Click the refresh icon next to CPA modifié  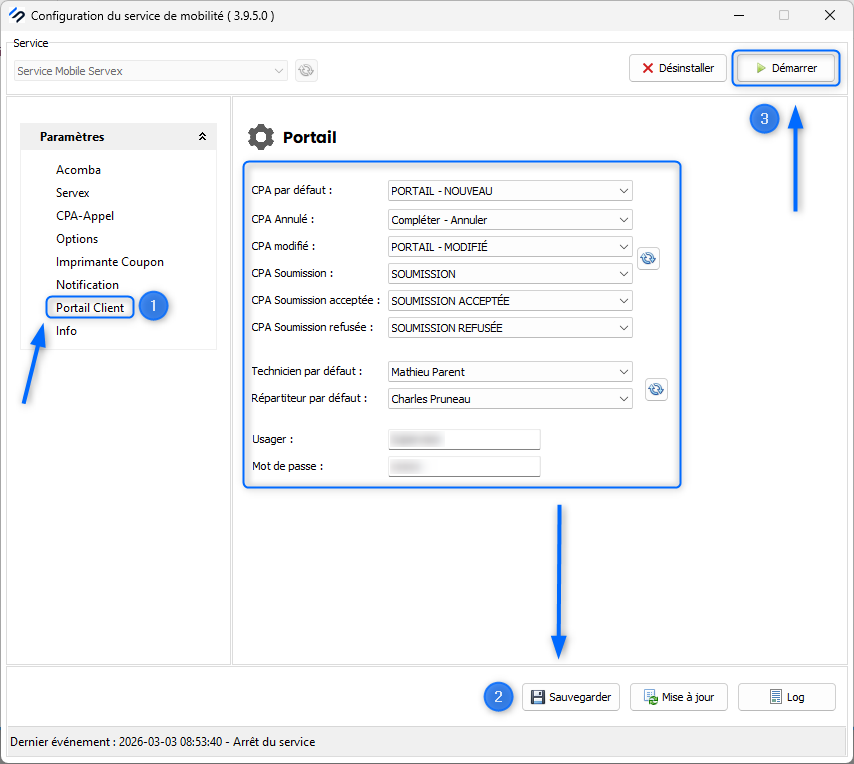click(648, 258)
